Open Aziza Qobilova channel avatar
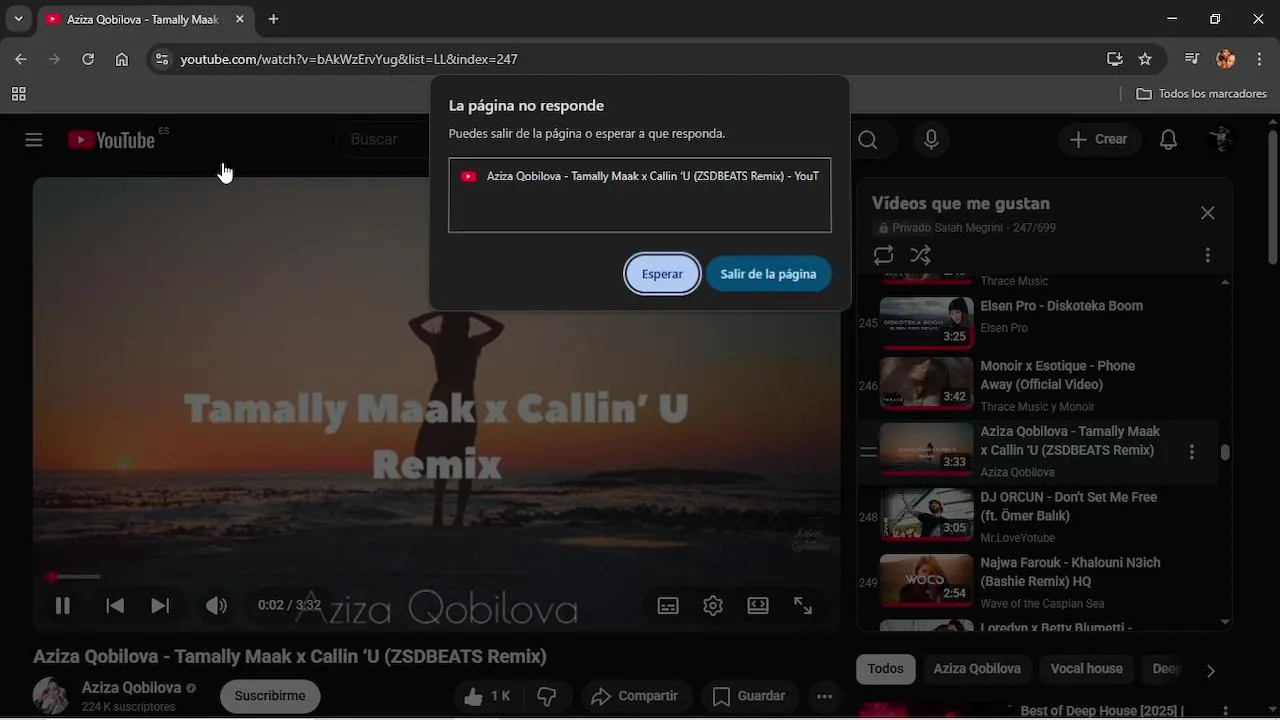 pyautogui.click(x=51, y=696)
